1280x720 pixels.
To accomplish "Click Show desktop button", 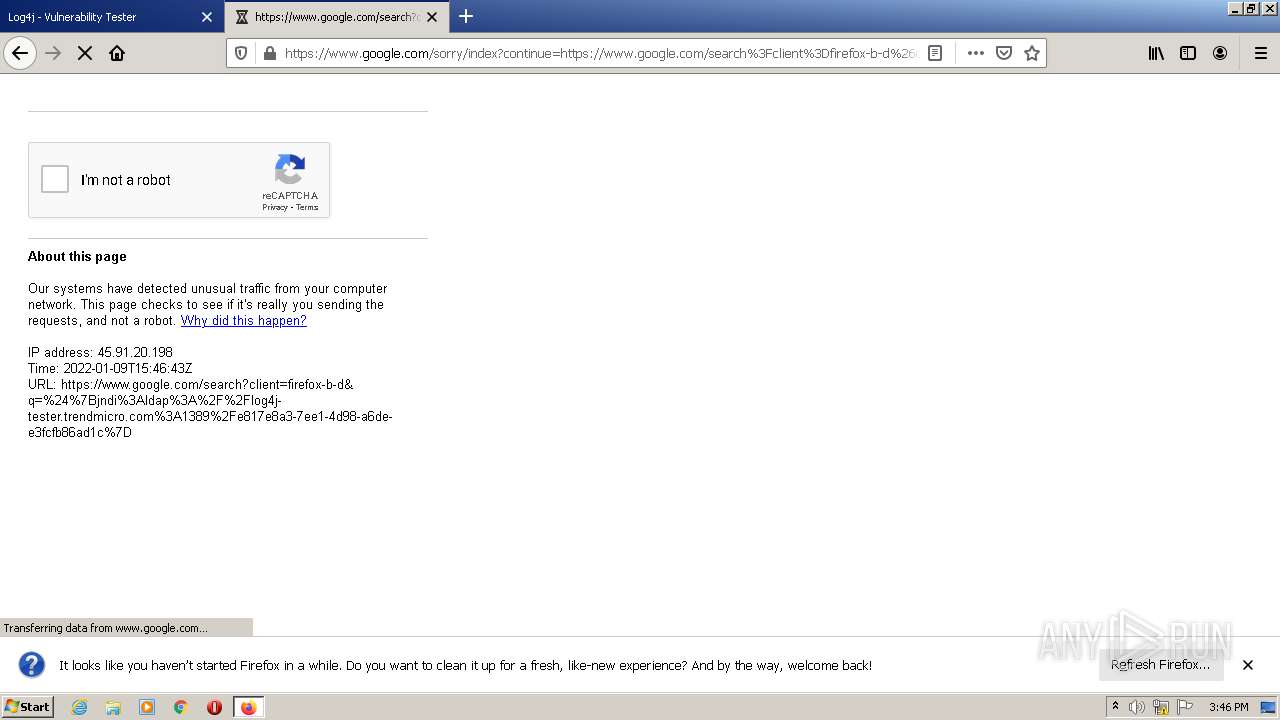I will pos(1269,707).
